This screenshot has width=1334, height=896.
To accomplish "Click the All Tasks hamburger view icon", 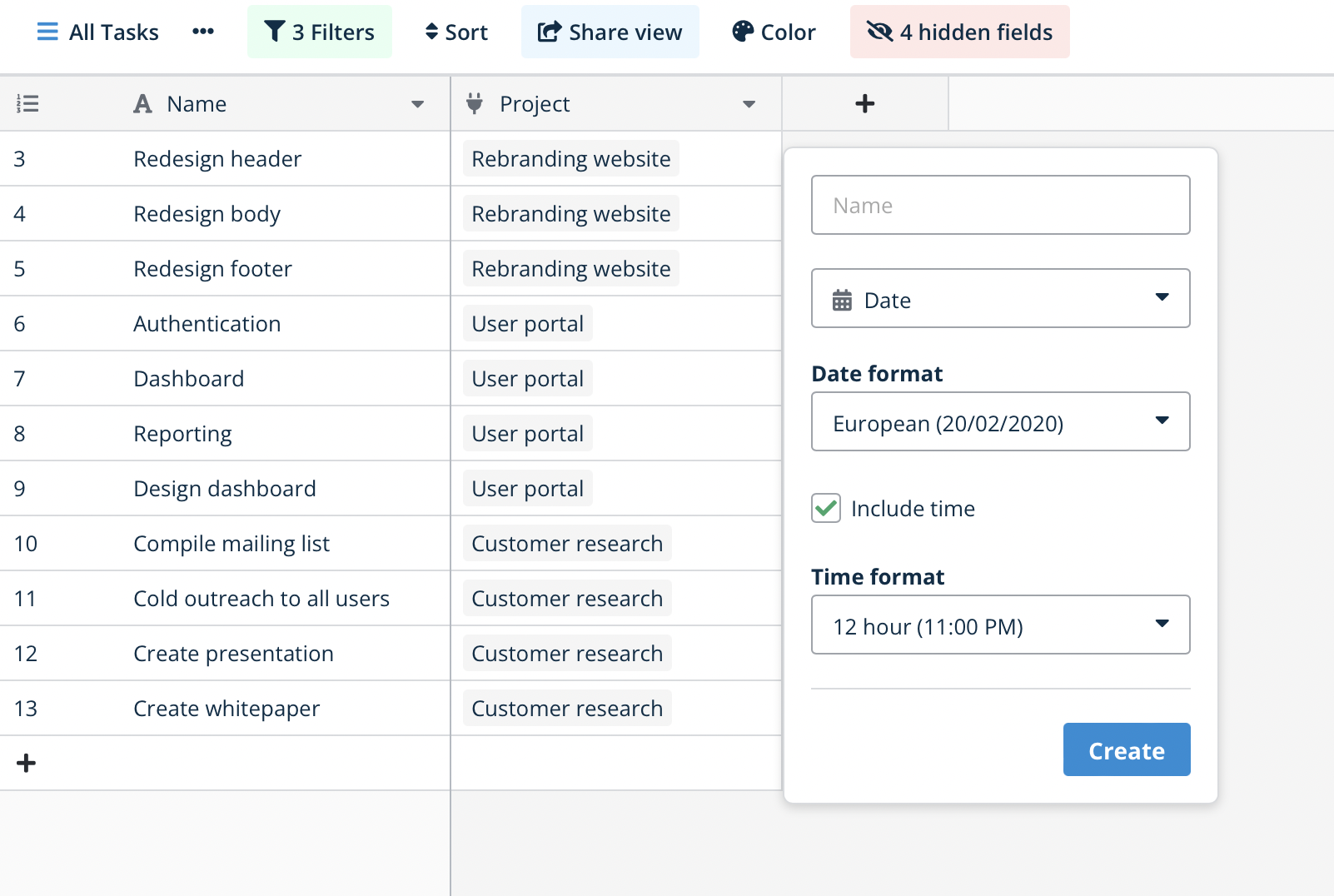I will (x=47, y=32).
